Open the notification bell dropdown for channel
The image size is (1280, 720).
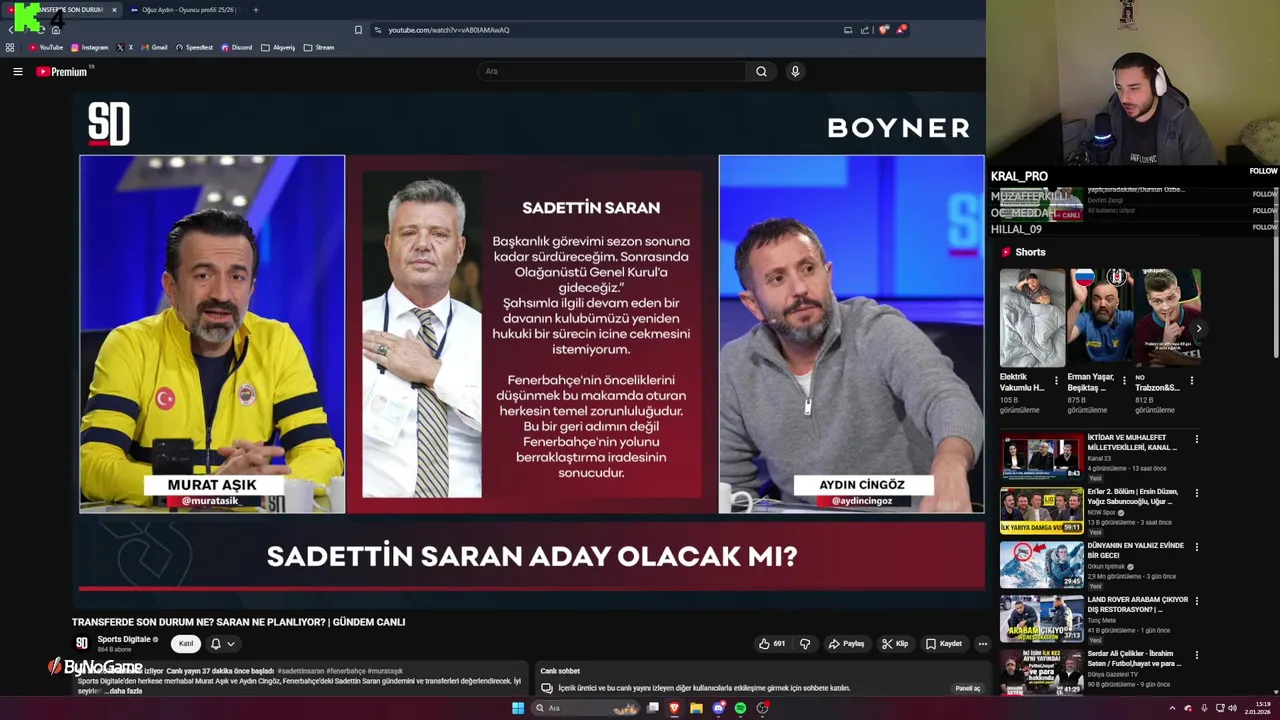pos(222,644)
